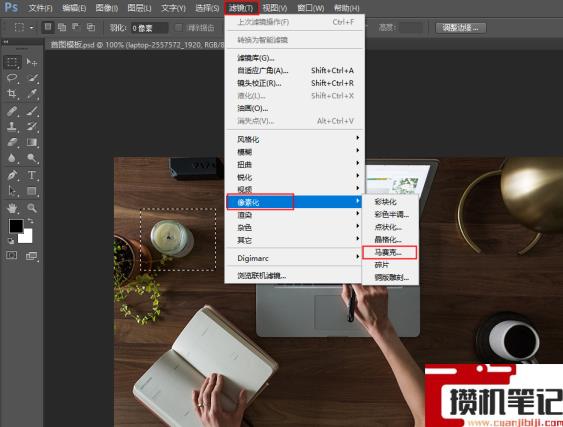Select the Zoom tool
The width and height of the screenshot is (563, 427).
[x=32, y=208]
